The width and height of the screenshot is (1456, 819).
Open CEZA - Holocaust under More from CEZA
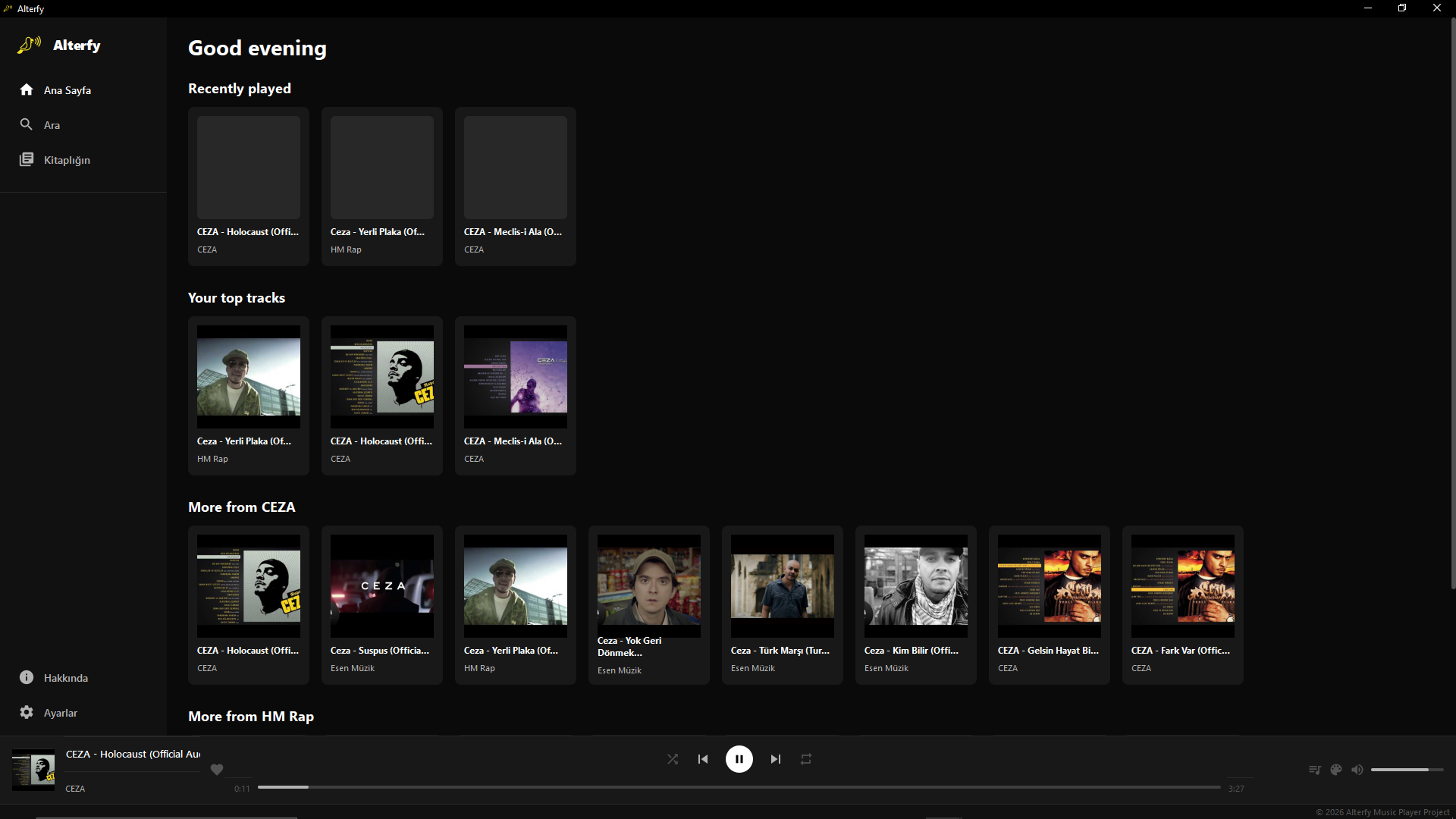(x=249, y=605)
